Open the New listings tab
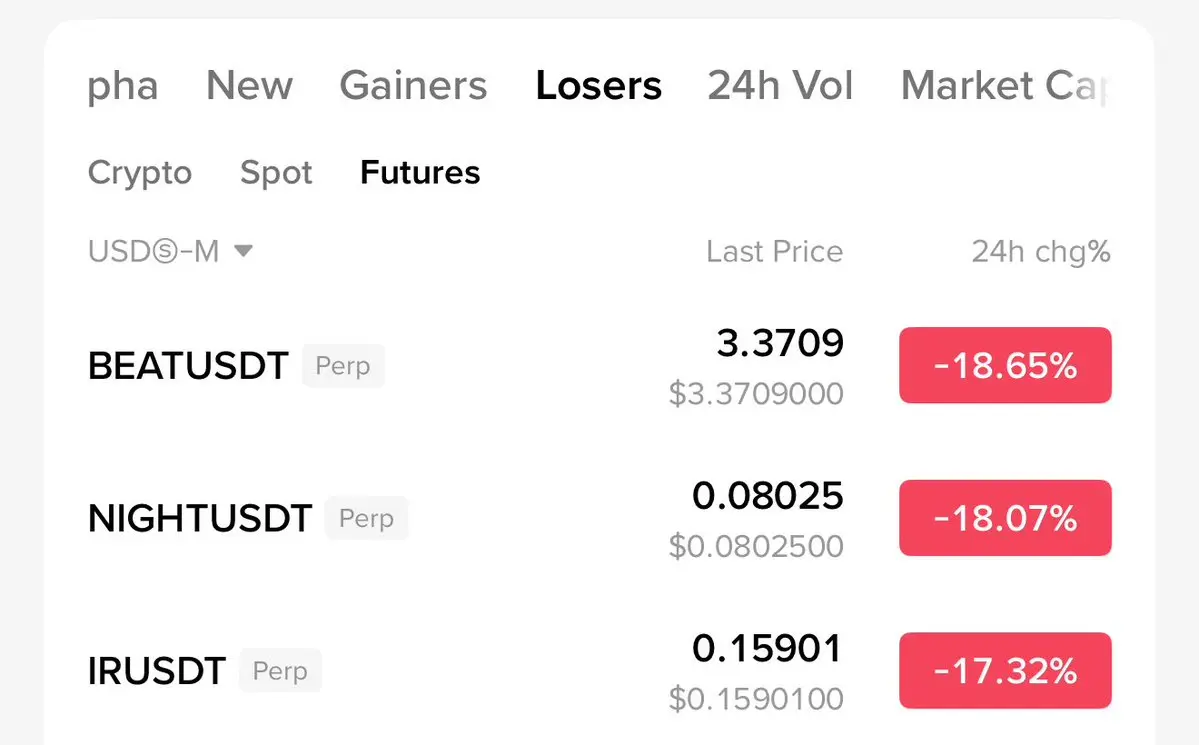The height and width of the screenshot is (745, 1199). tap(249, 86)
